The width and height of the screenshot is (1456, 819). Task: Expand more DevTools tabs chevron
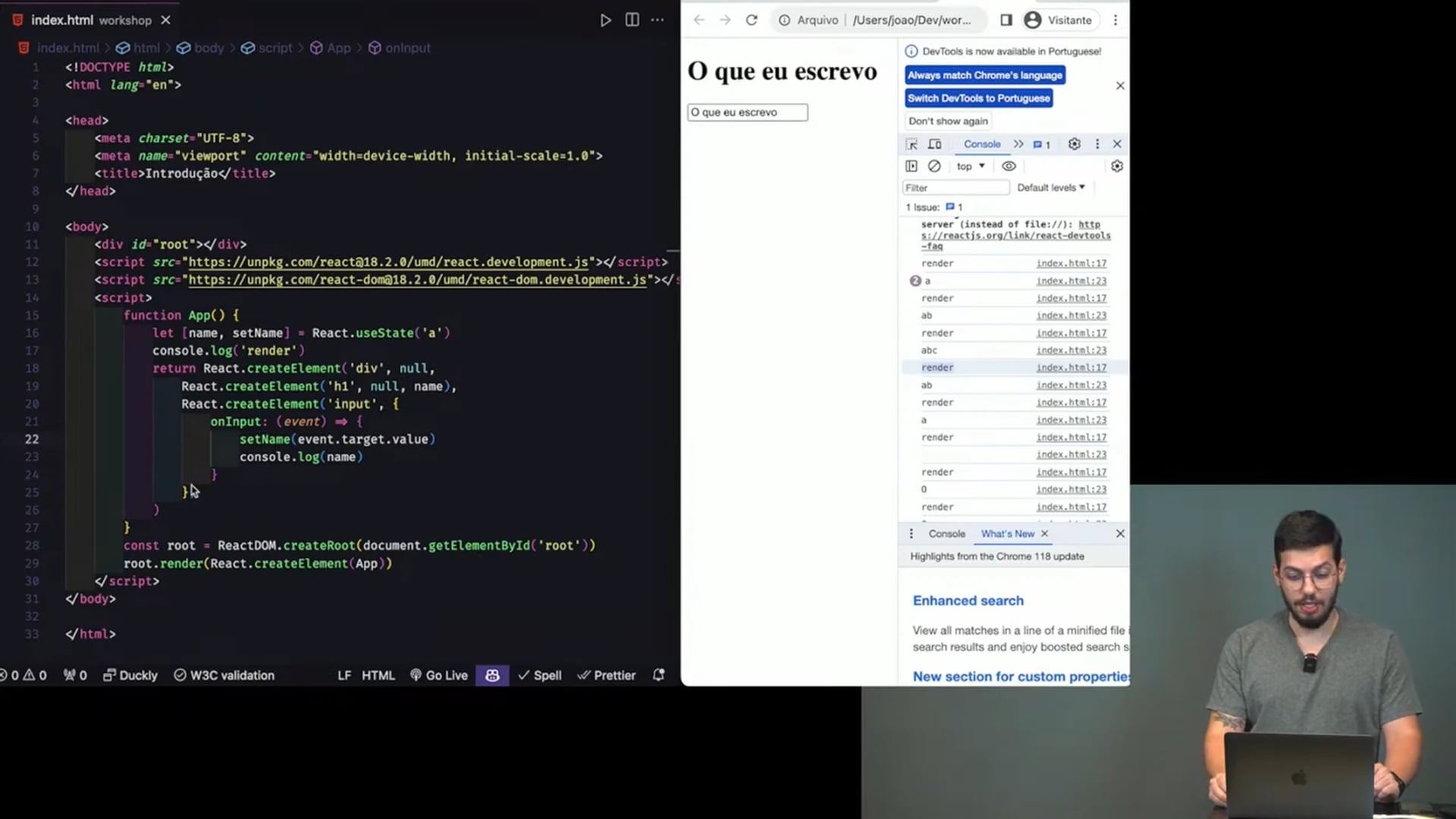click(x=1018, y=144)
